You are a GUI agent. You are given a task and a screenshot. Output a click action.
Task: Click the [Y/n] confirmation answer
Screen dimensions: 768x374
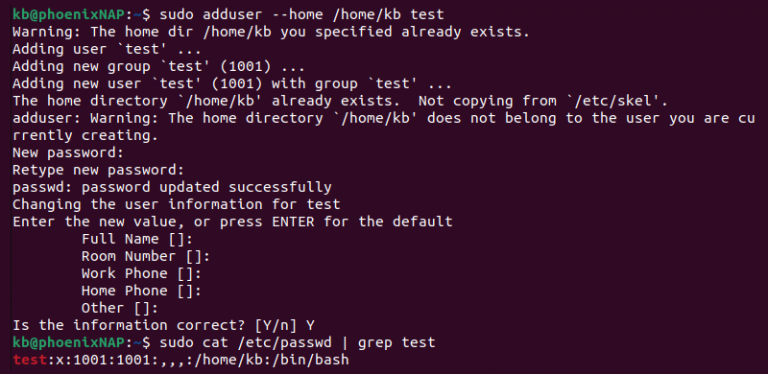tap(310, 326)
